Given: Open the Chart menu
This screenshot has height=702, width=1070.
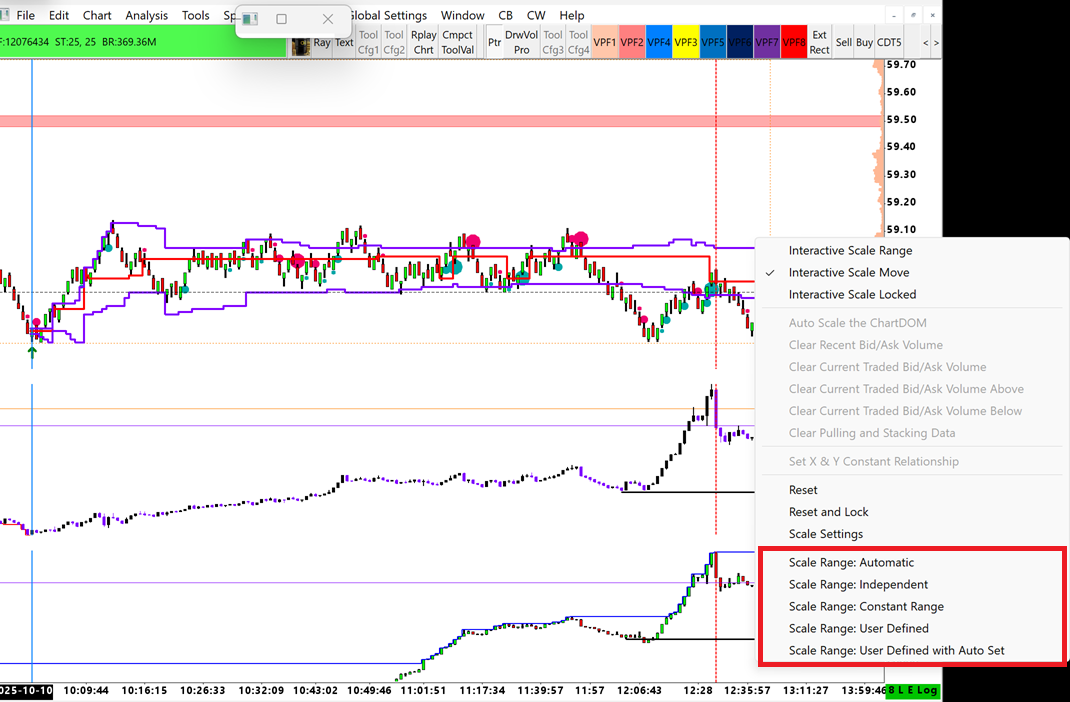Looking at the screenshot, I should tap(97, 15).
